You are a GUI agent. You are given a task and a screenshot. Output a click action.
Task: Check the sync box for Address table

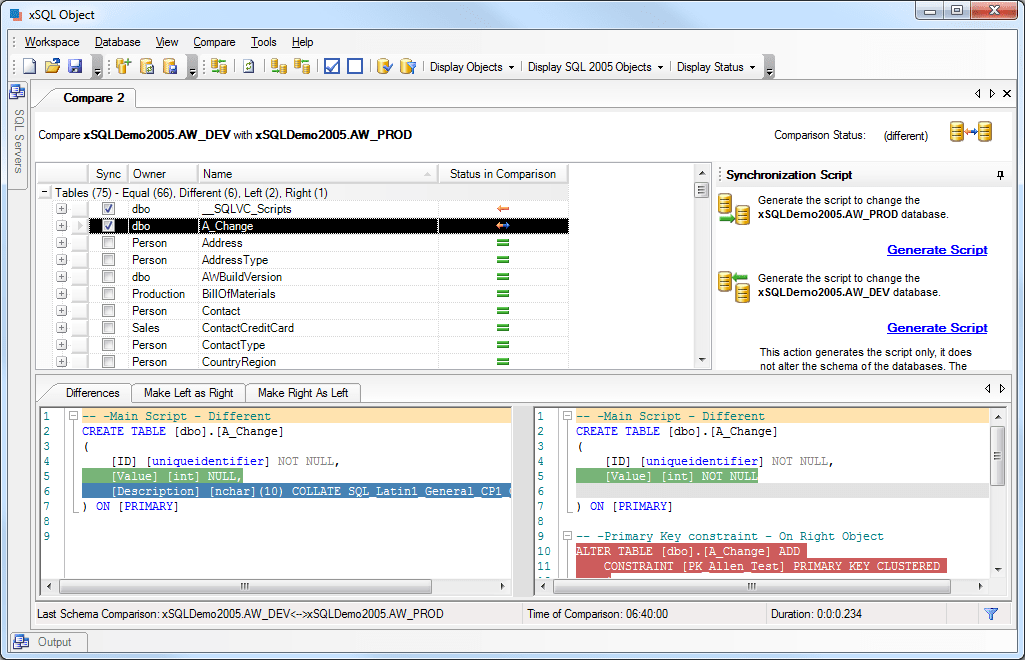pos(109,242)
